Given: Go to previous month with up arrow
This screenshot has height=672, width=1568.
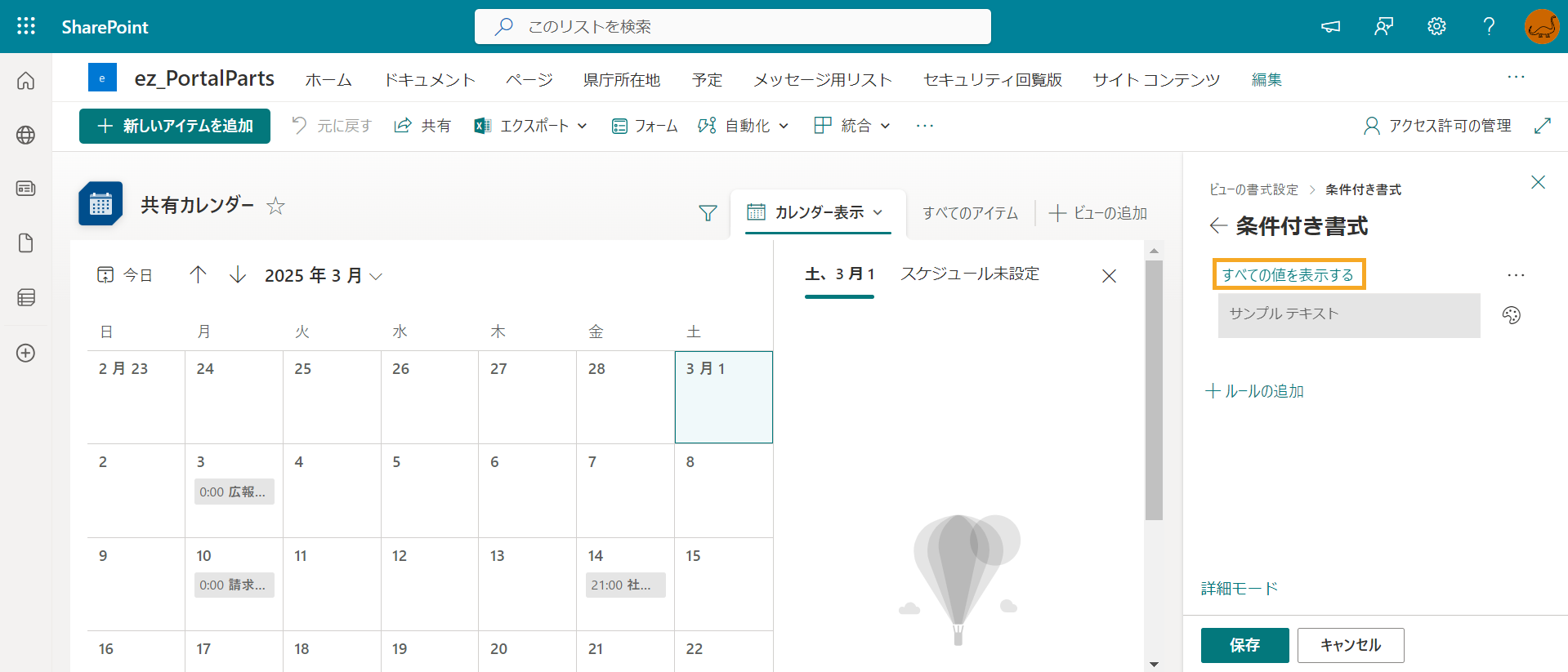Looking at the screenshot, I should (x=198, y=274).
